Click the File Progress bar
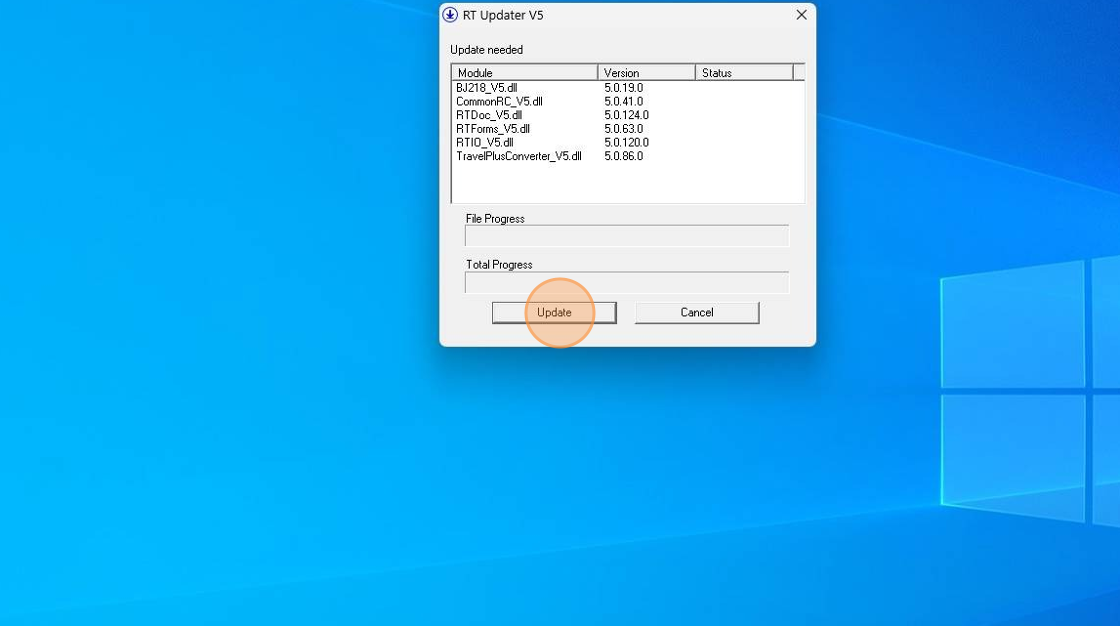 pyautogui.click(x=626, y=236)
